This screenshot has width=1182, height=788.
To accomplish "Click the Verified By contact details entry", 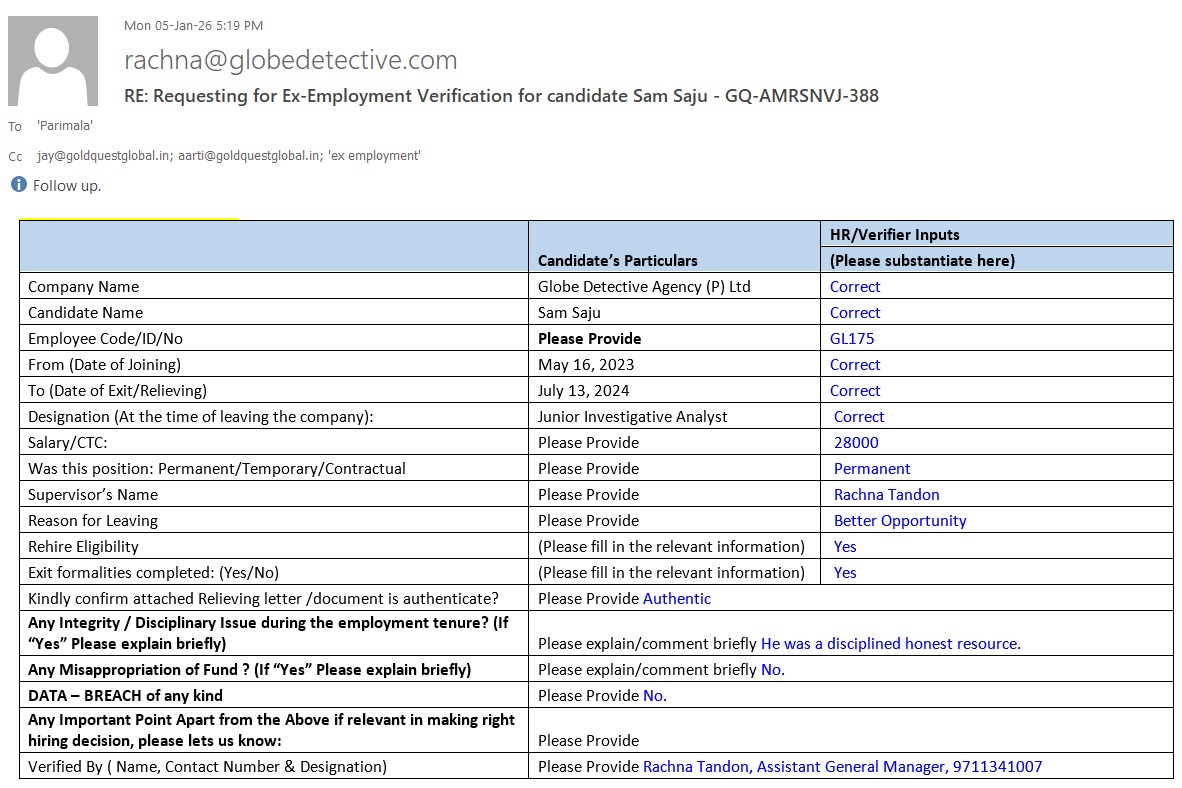I will [x=842, y=767].
